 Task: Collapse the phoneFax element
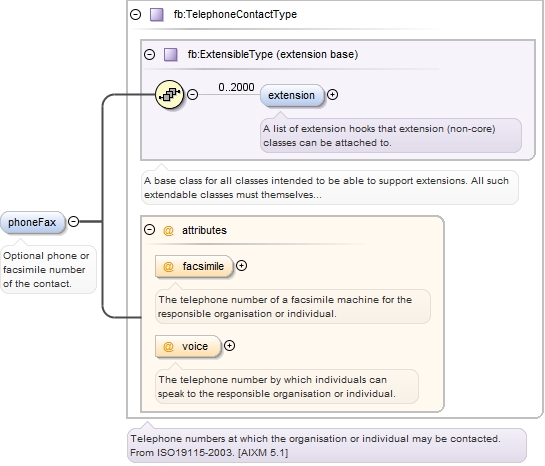73,221
